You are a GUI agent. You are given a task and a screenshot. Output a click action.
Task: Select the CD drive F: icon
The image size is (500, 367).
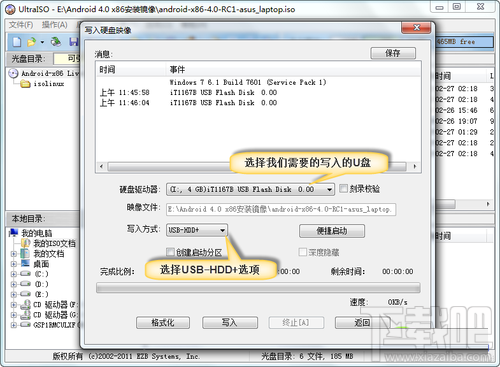pos(26,304)
